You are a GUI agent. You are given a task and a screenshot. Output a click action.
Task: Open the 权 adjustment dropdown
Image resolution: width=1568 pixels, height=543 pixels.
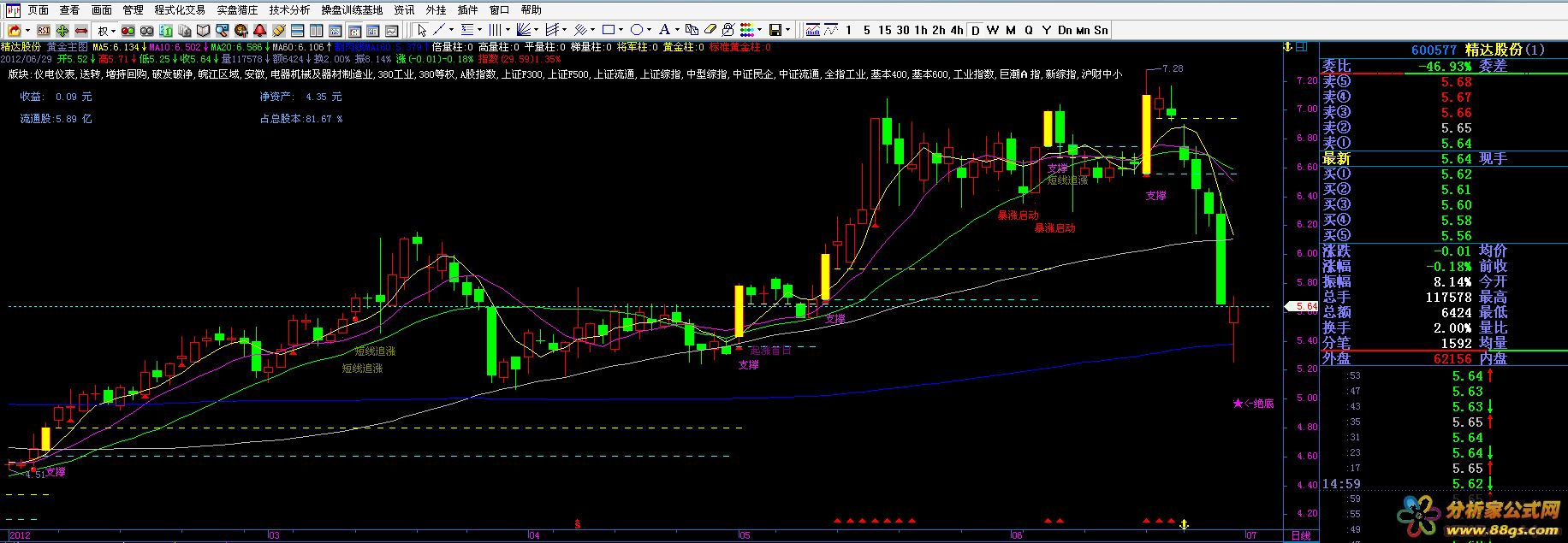(106, 31)
